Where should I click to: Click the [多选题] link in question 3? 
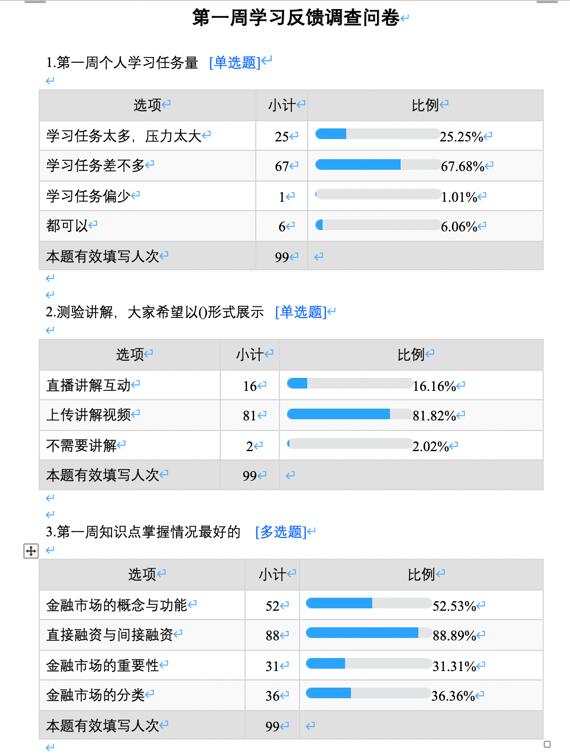[x=281, y=532]
